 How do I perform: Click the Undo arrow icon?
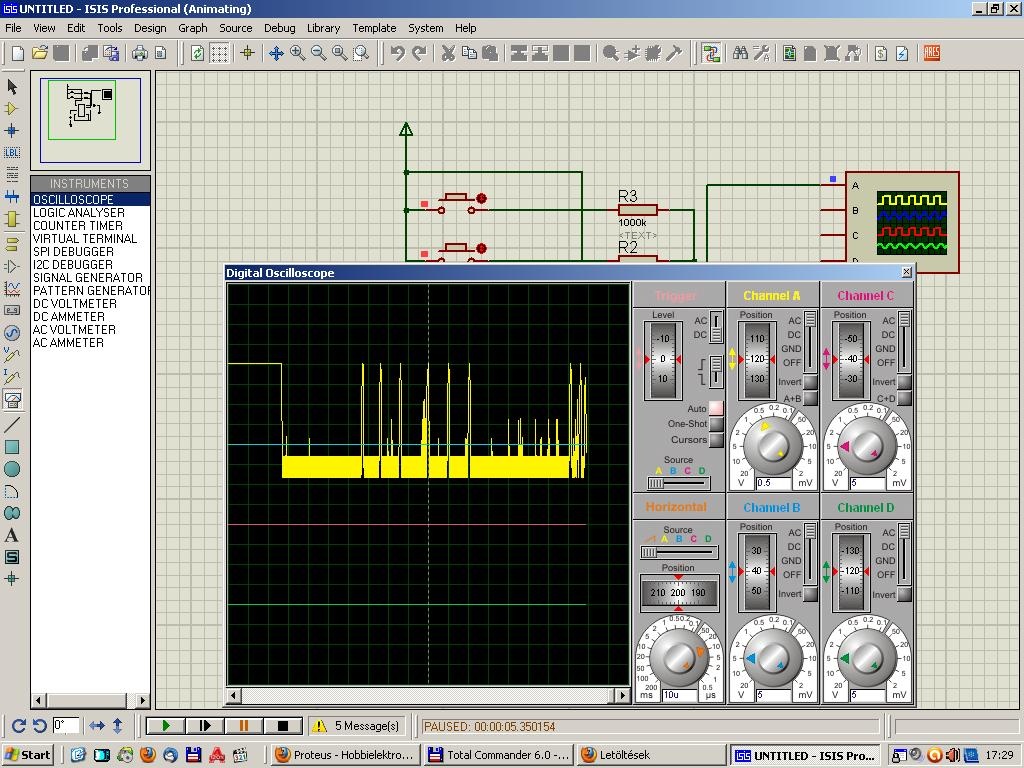398,53
